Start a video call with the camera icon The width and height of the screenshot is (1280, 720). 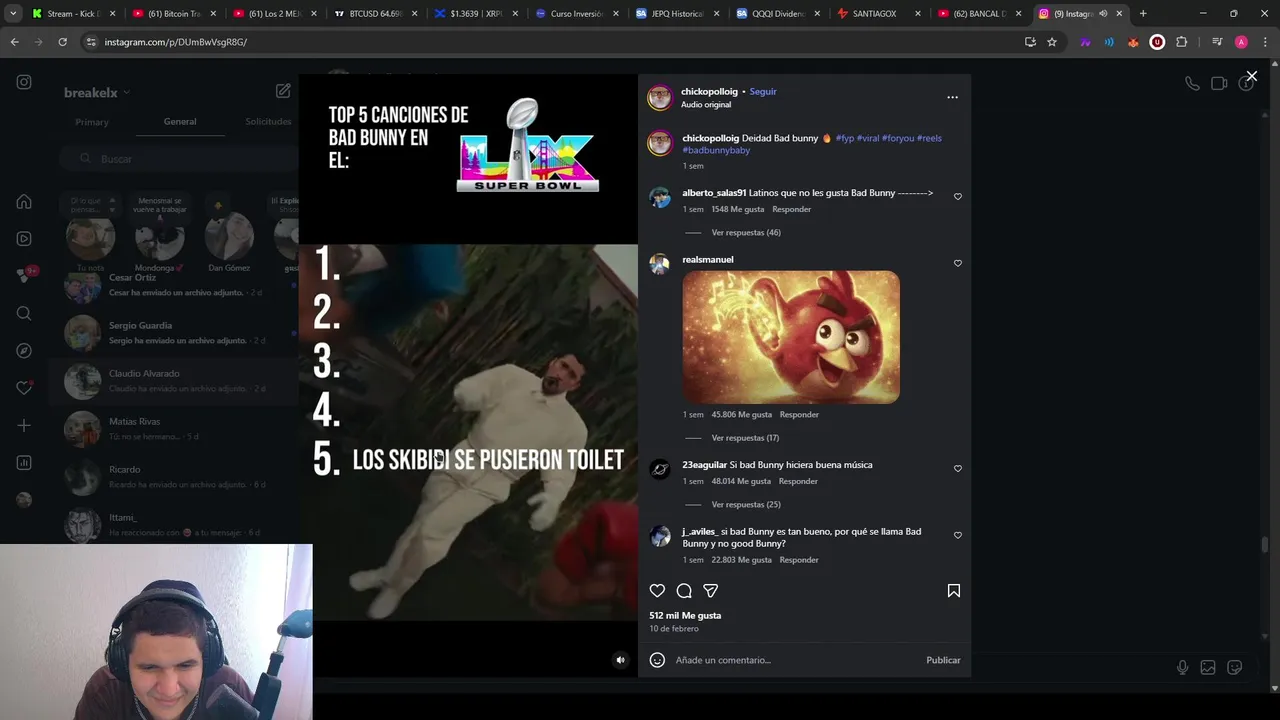click(x=1219, y=84)
